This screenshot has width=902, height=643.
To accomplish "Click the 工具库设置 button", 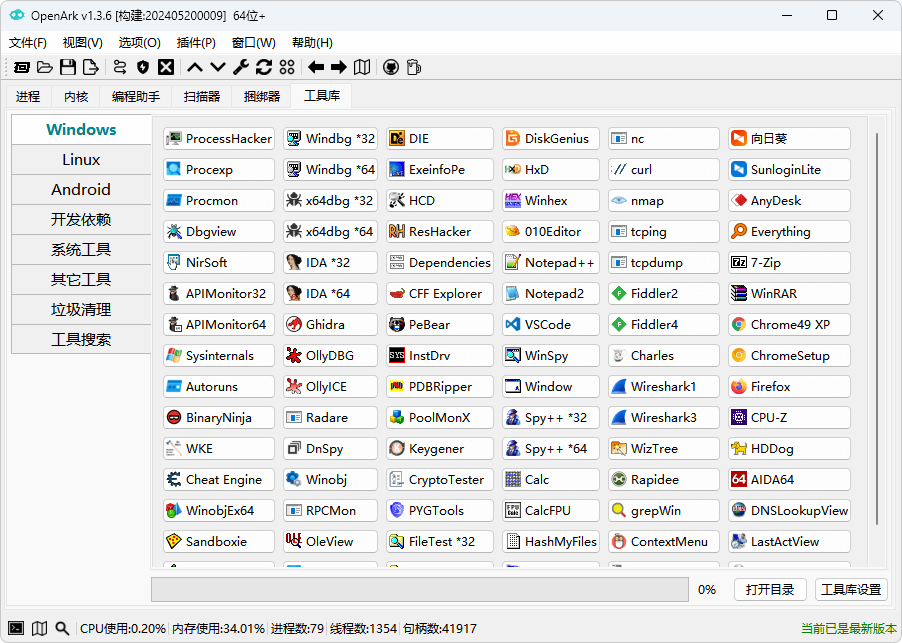I will pos(851,590).
